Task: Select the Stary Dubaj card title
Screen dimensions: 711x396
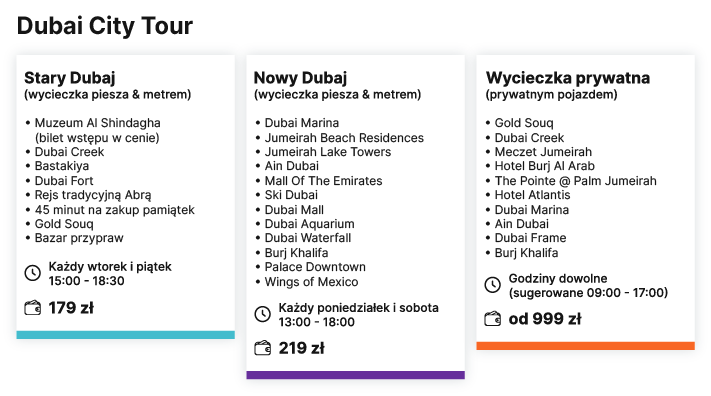Action: 70,78
